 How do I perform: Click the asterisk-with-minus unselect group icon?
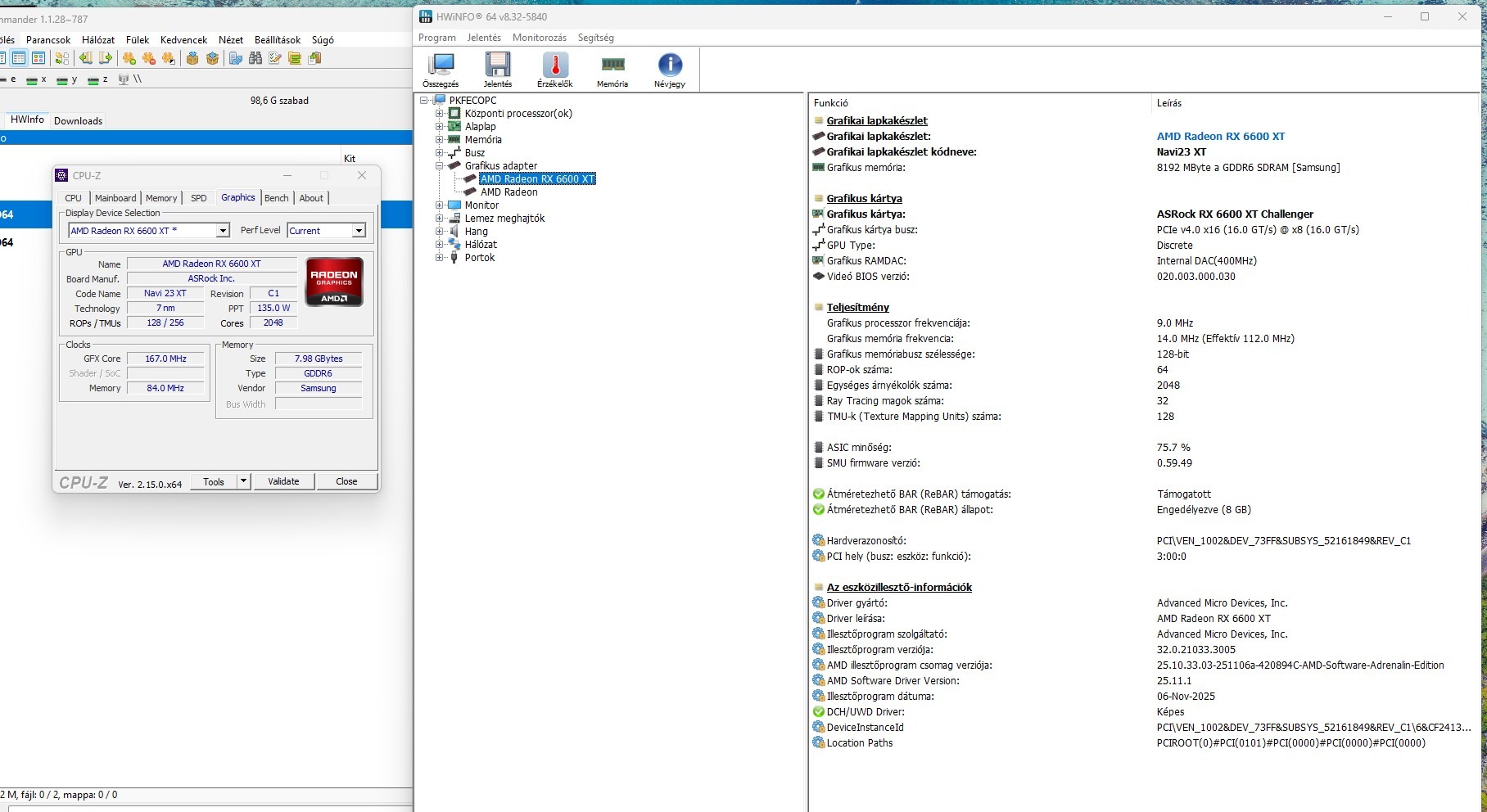coord(149,58)
